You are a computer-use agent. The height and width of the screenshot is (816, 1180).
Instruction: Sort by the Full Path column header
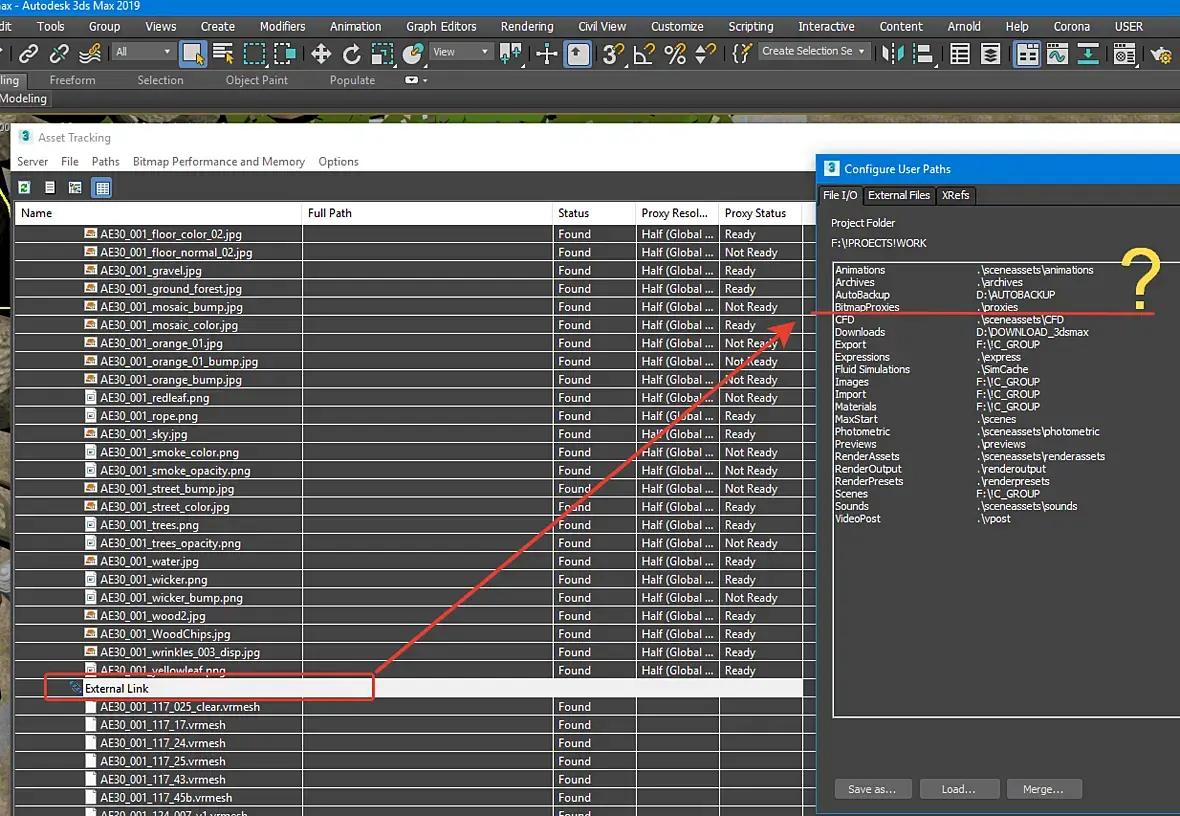pyautogui.click(x=427, y=213)
